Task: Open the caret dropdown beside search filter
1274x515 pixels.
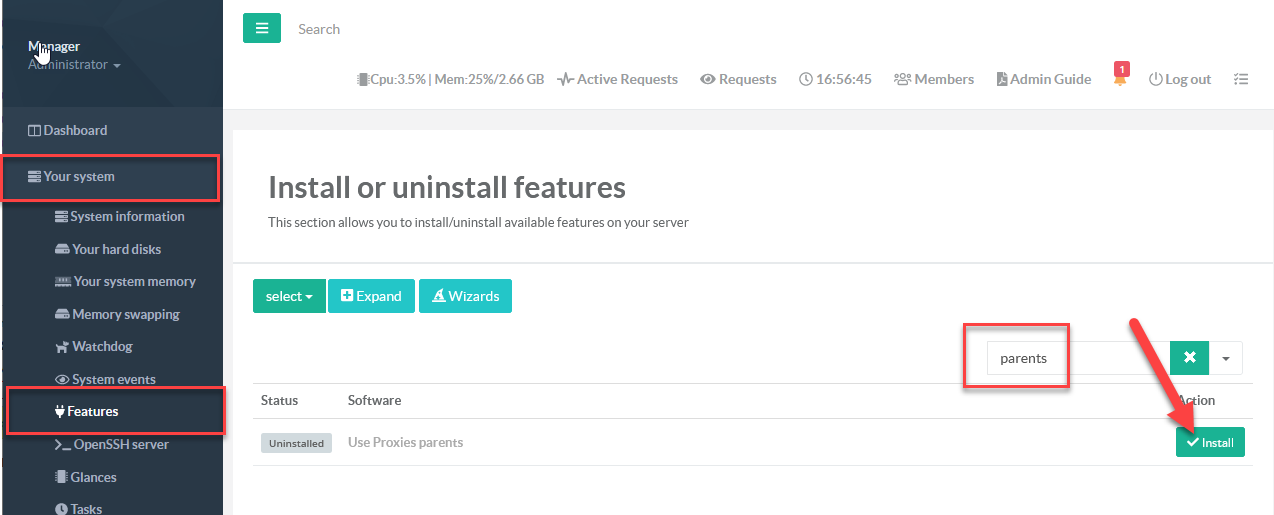Action: (x=1226, y=357)
